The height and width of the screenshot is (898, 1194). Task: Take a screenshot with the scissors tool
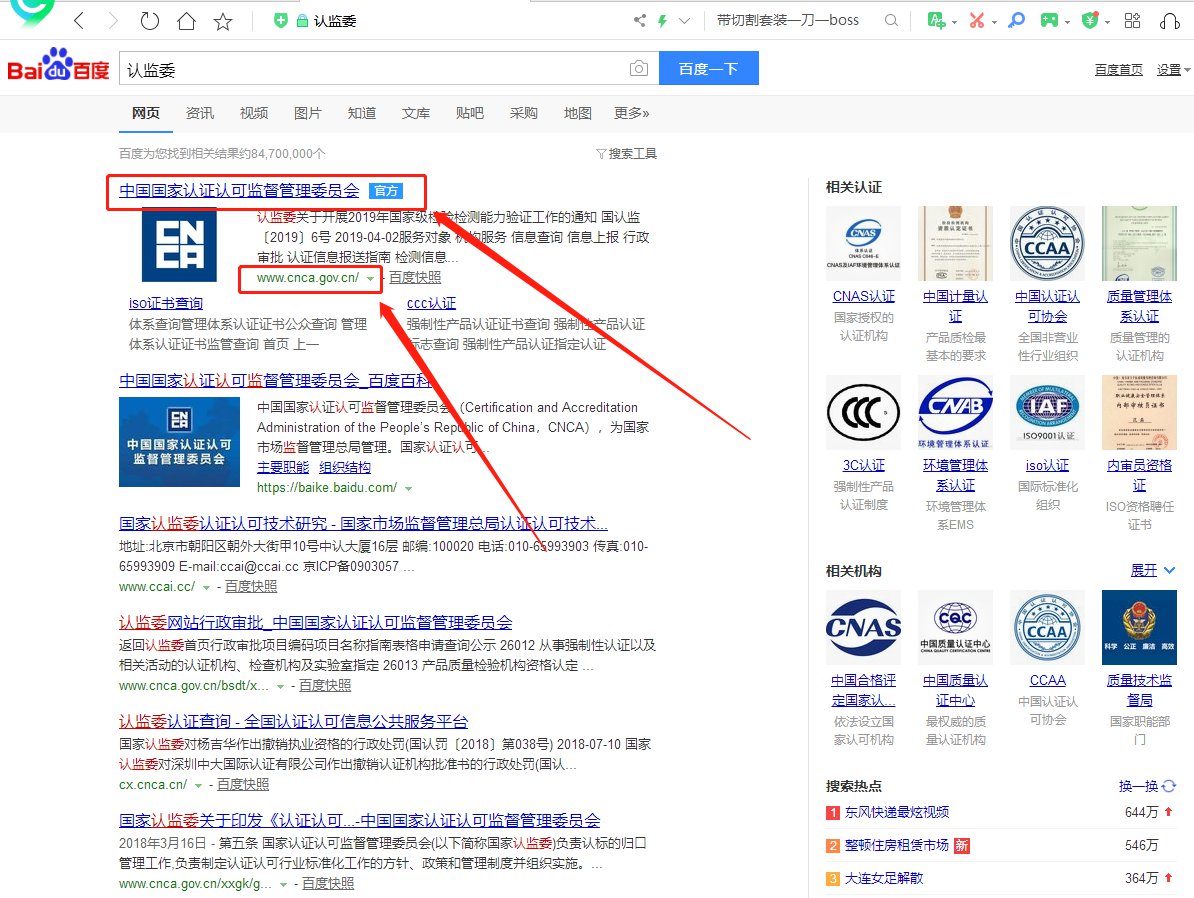click(975, 20)
